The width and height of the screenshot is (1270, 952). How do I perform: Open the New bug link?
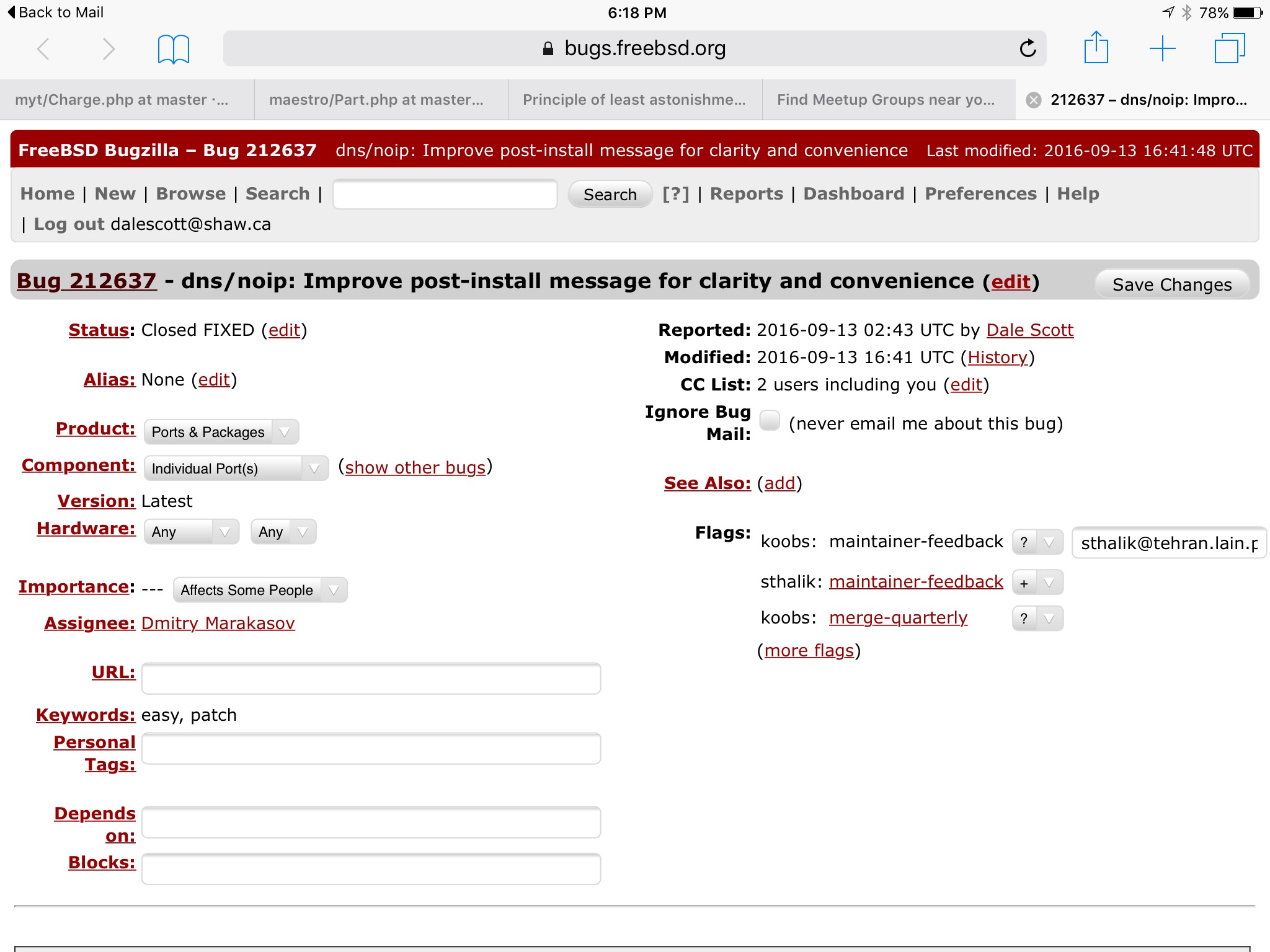point(115,193)
